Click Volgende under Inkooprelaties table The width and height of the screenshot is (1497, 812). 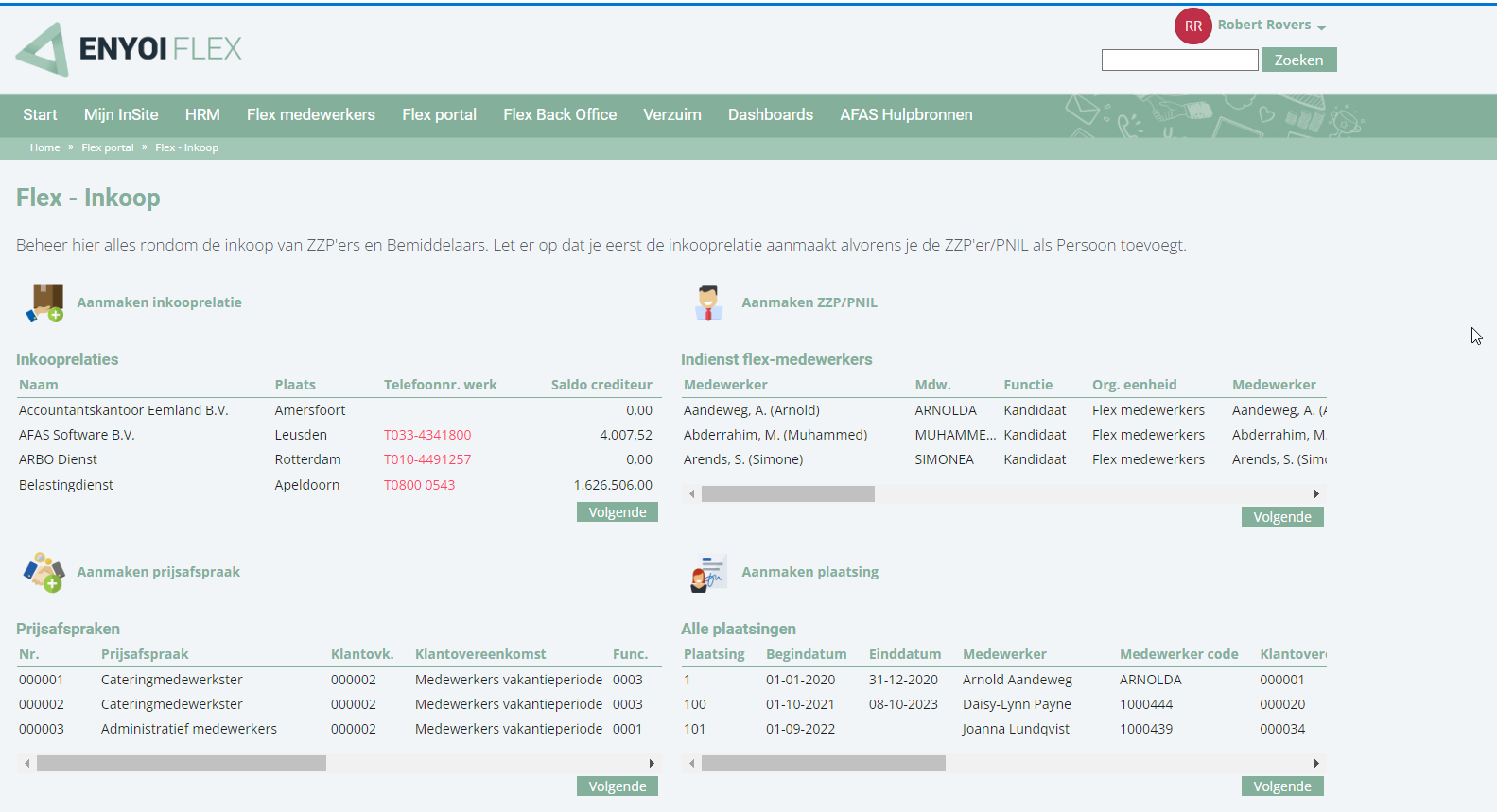point(618,512)
